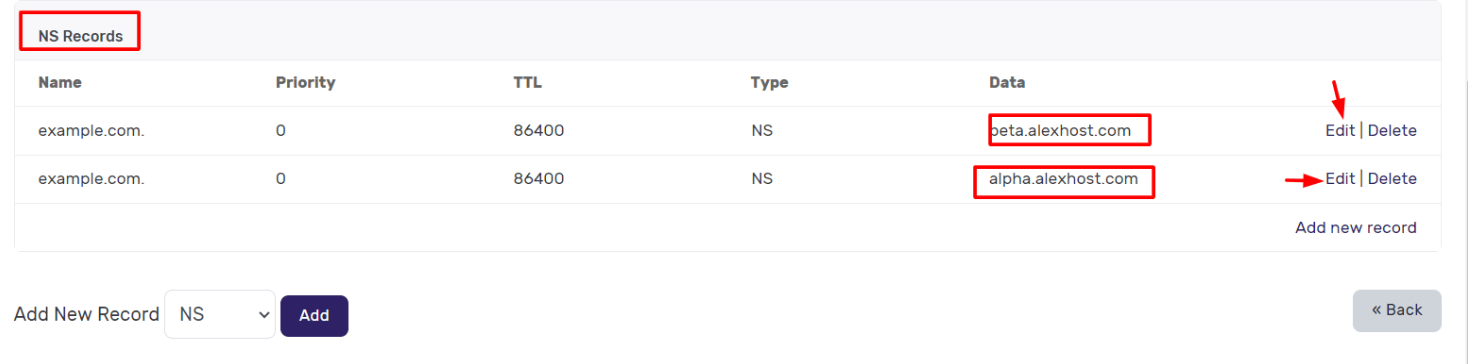Viewport: 1468px width, 364px height.
Task: Delete the alpha.alexhost.com NS record
Action: pos(1392,179)
